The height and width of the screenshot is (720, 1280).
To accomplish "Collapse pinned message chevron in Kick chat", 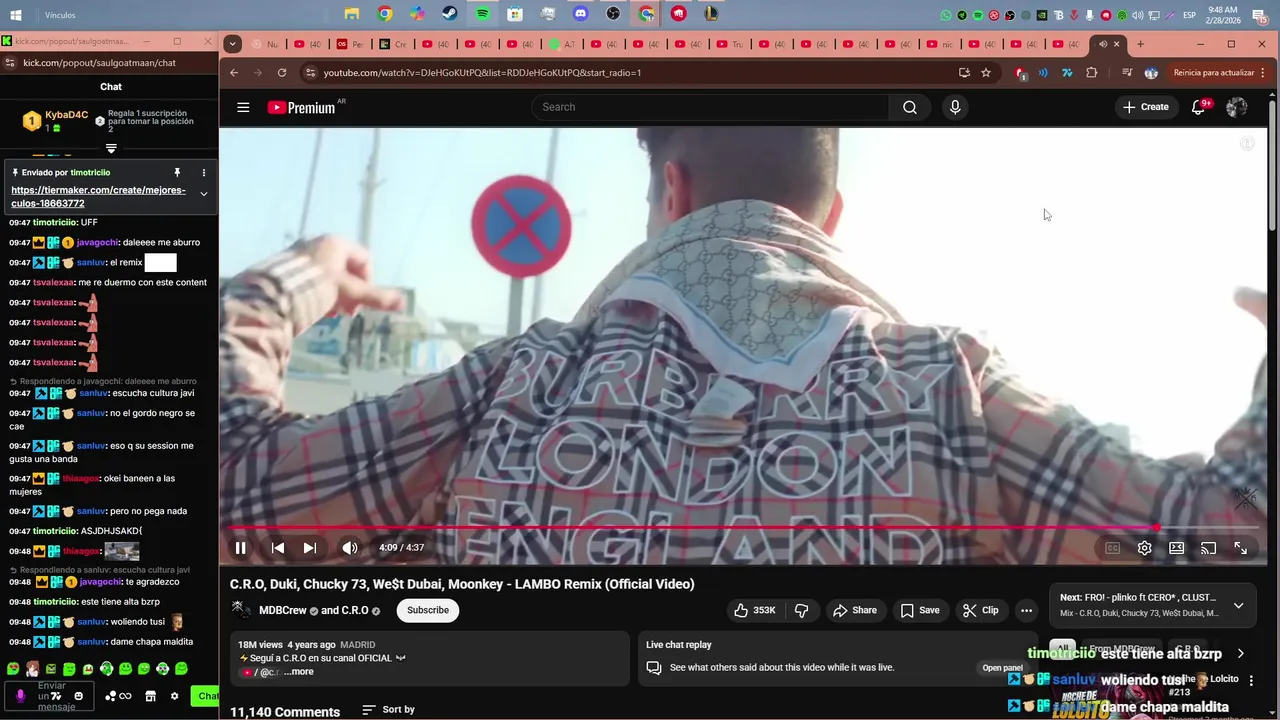I will (204, 194).
